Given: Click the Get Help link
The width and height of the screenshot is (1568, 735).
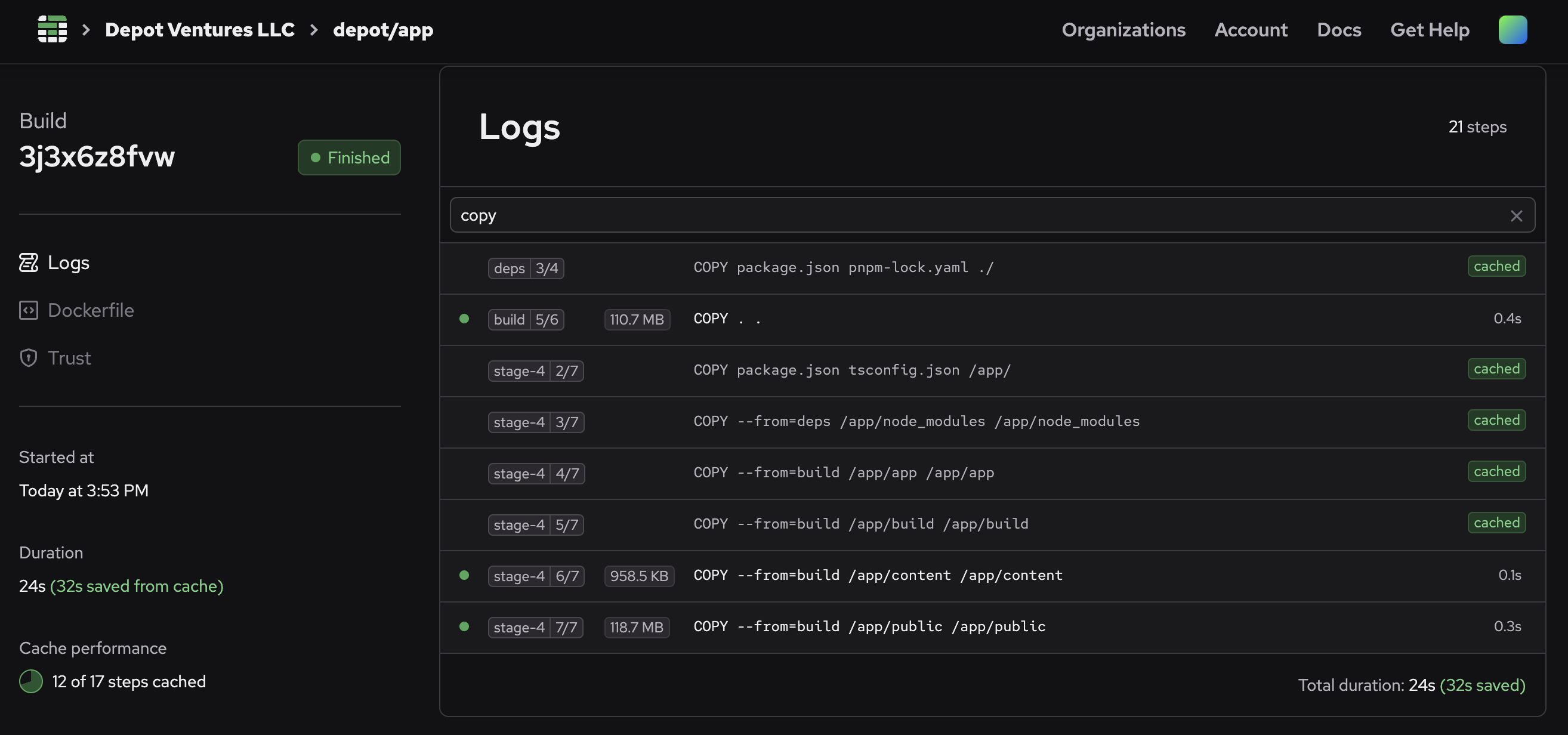Looking at the screenshot, I should [x=1429, y=30].
